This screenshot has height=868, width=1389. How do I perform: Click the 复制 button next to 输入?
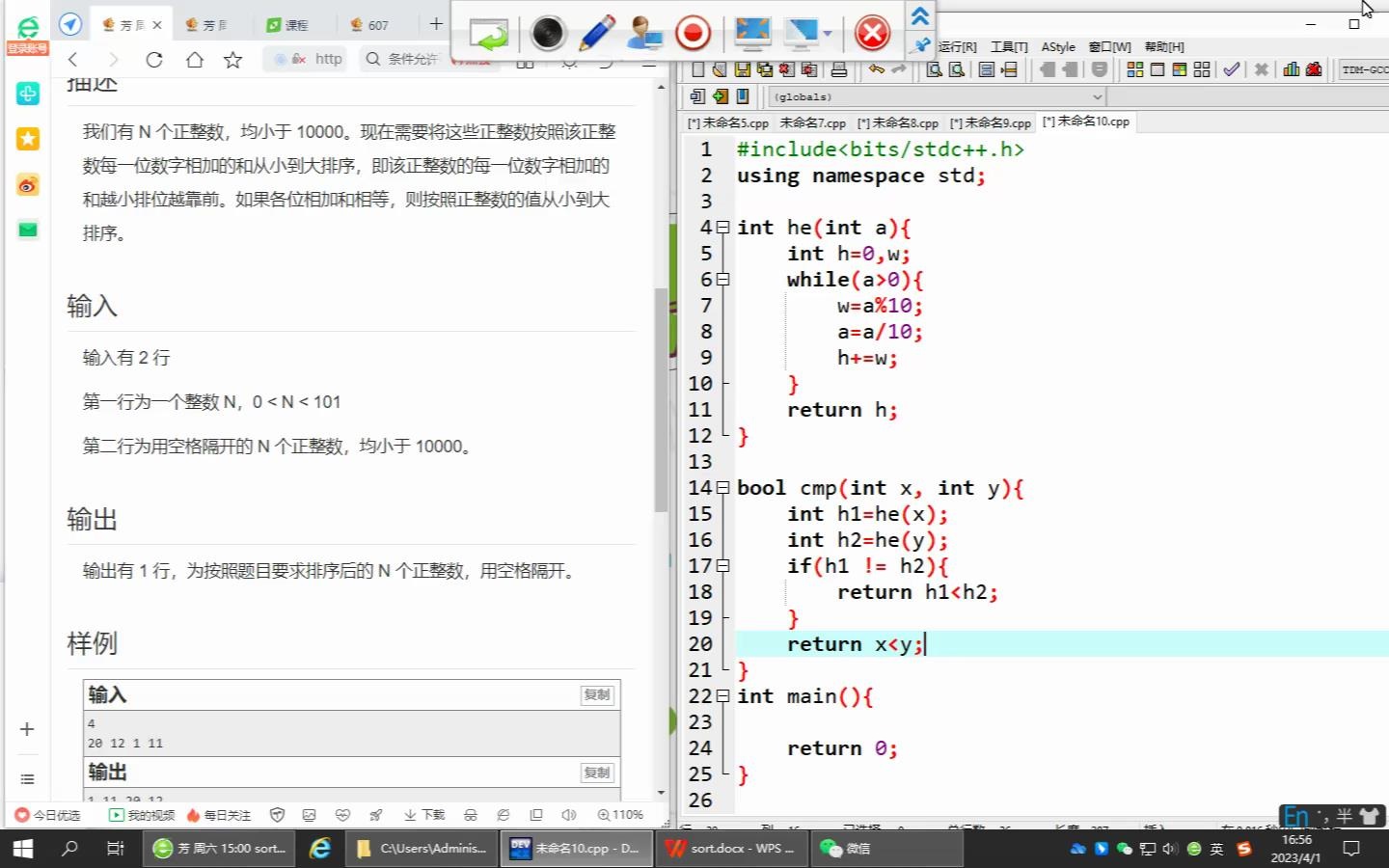click(x=597, y=695)
